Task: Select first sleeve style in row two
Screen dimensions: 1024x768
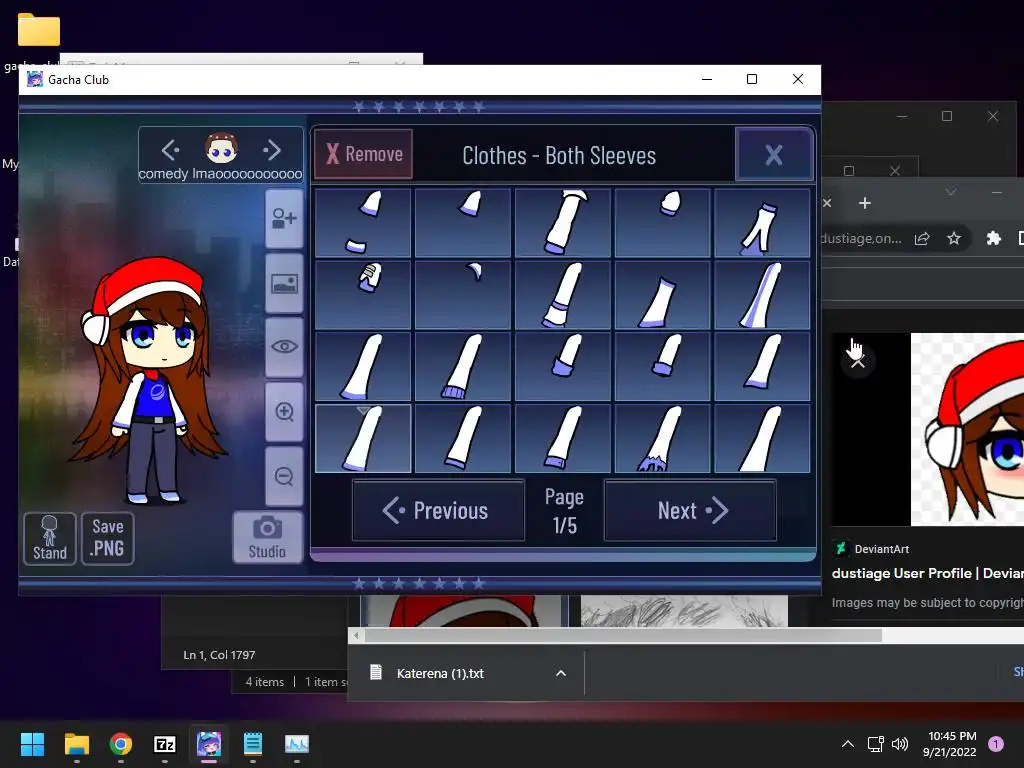Action: [x=363, y=295]
